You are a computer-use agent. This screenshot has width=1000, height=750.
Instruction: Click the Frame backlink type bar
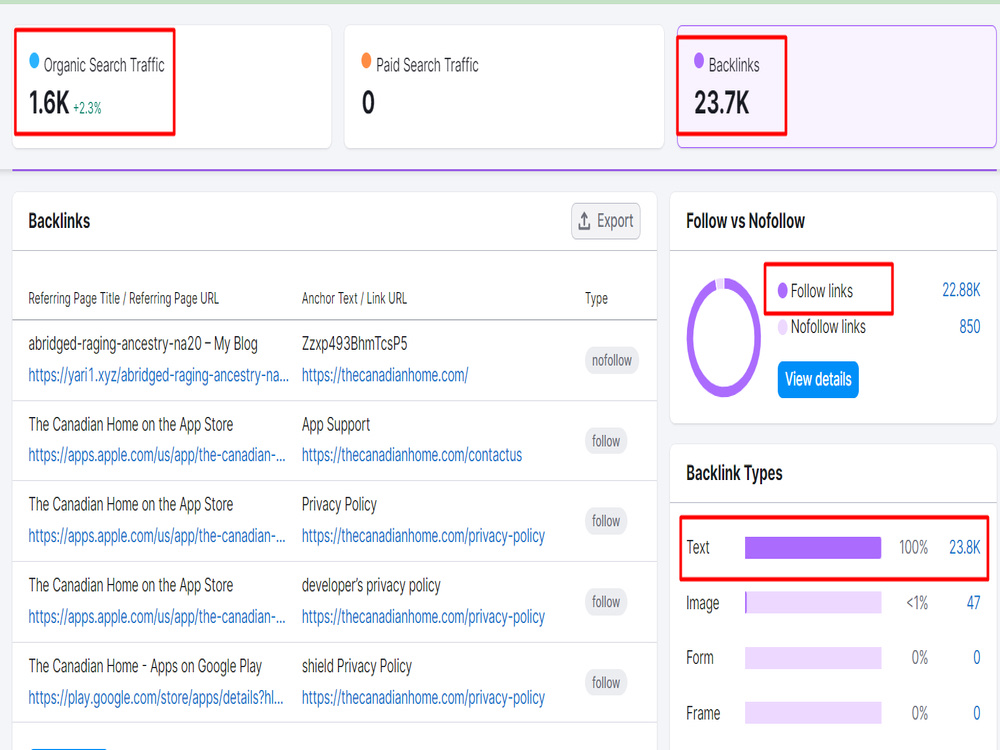click(x=813, y=713)
